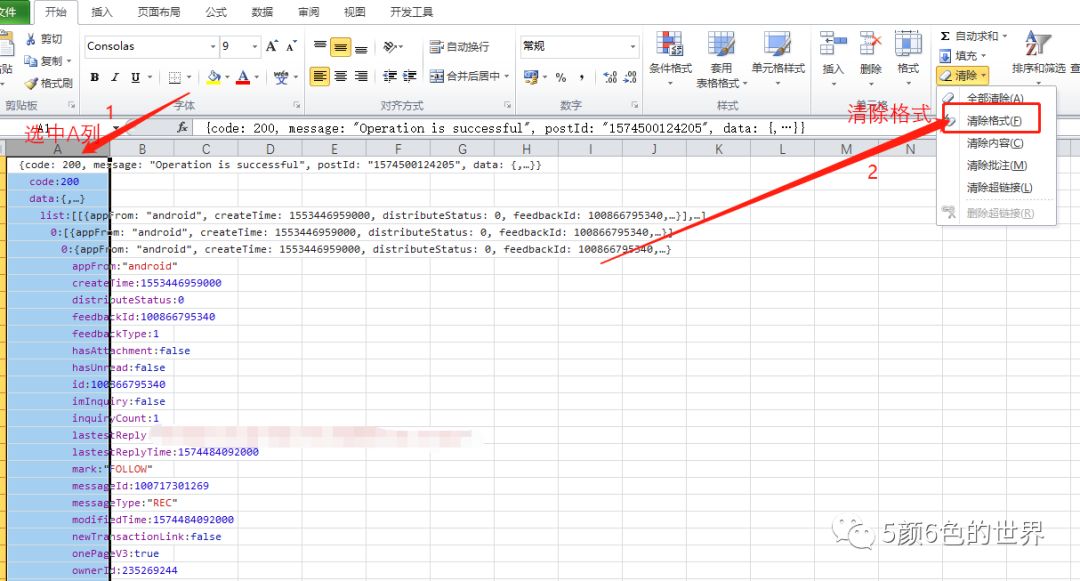Image resolution: width=1080 pixels, height=581 pixels.
Task: Toggle Underline formatting
Action: [x=135, y=77]
